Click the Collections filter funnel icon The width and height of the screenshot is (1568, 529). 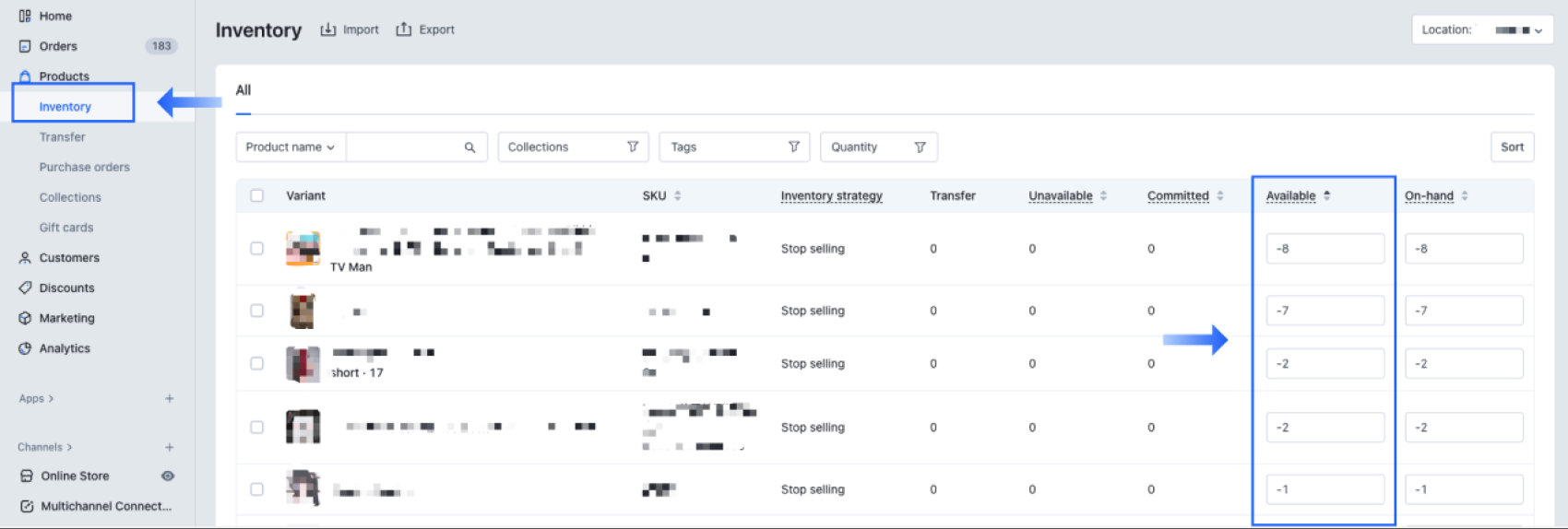(x=633, y=147)
